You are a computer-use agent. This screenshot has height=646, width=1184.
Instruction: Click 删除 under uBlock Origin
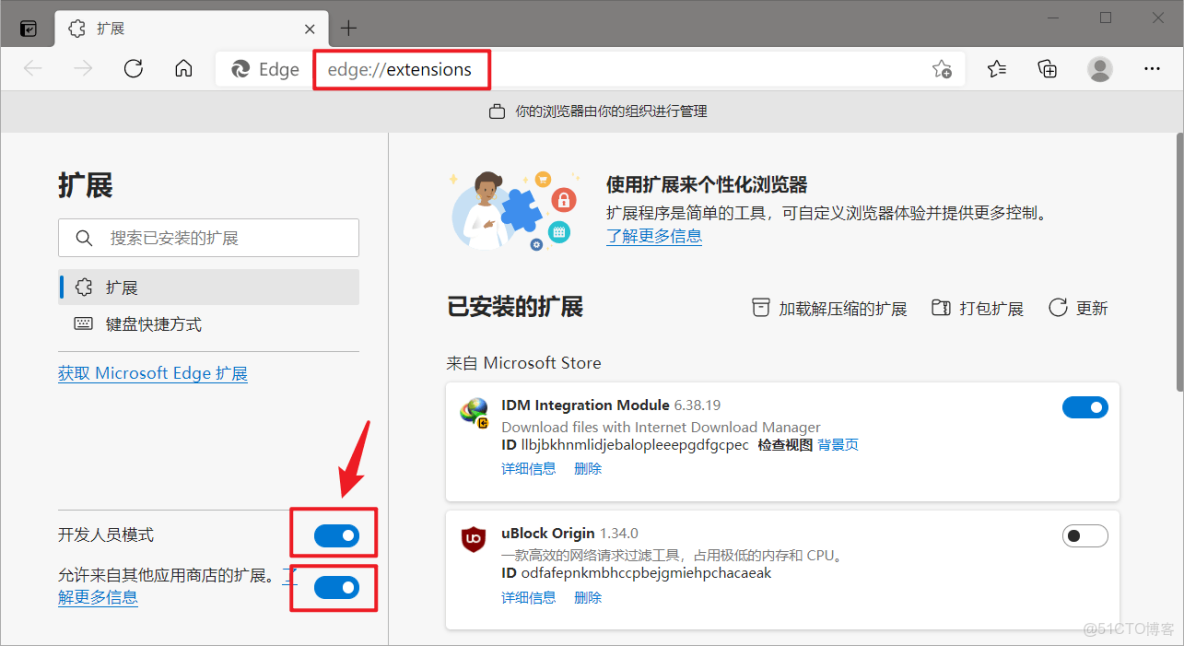pyautogui.click(x=587, y=597)
